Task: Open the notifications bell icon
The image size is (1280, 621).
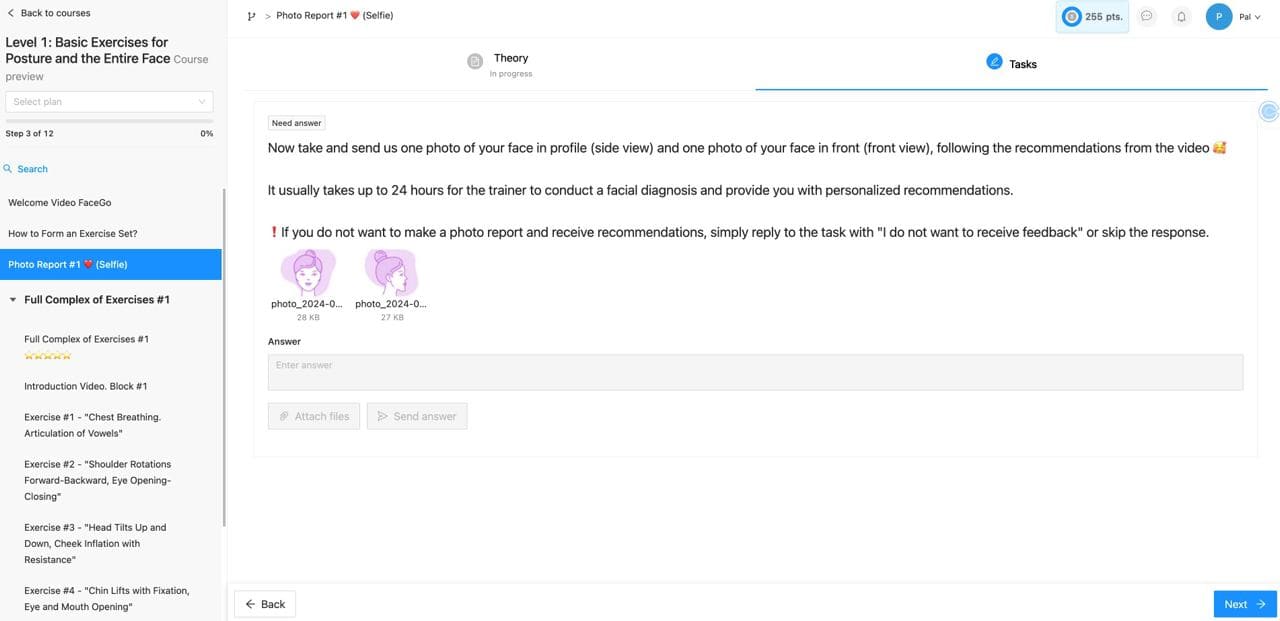Action: (1181, 17)
